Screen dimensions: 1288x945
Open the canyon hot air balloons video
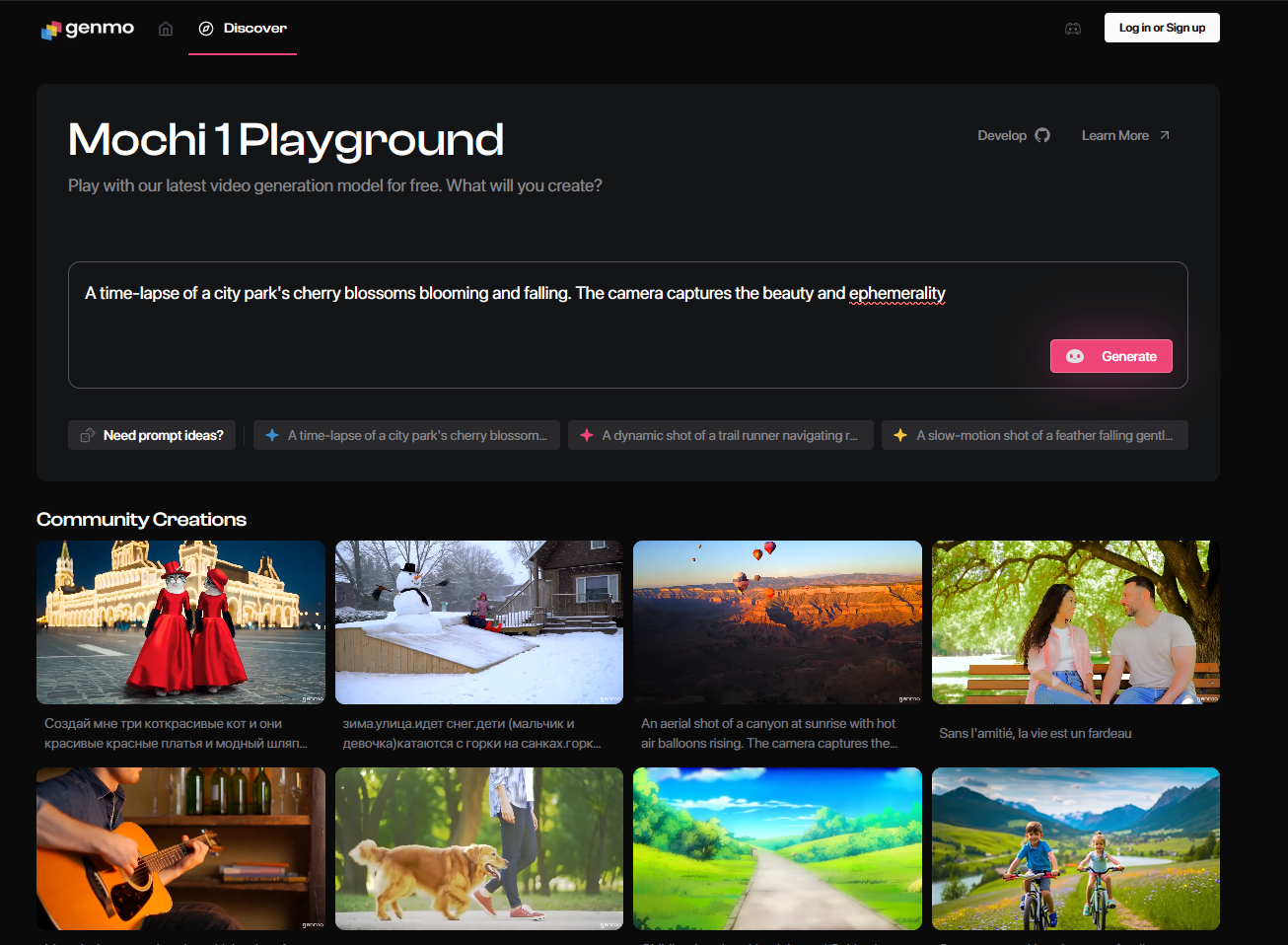point(777,622)
